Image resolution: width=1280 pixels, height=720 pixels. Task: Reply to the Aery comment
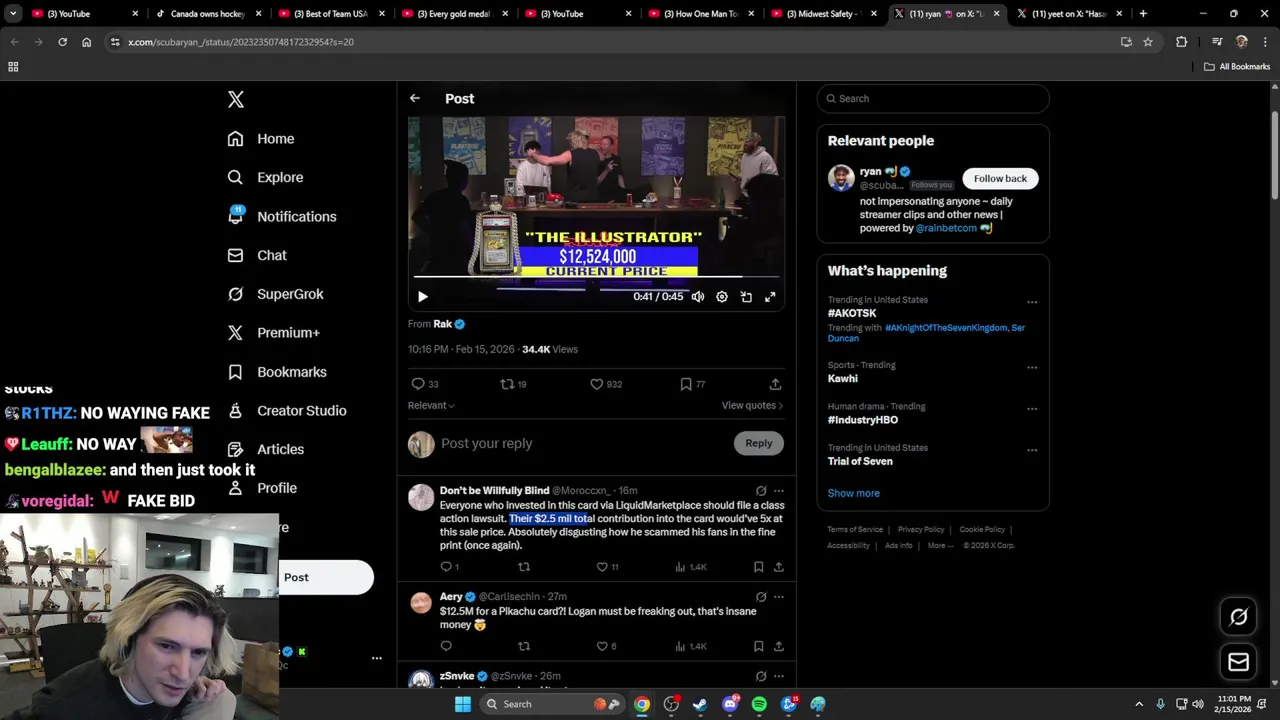coord(446,646)
